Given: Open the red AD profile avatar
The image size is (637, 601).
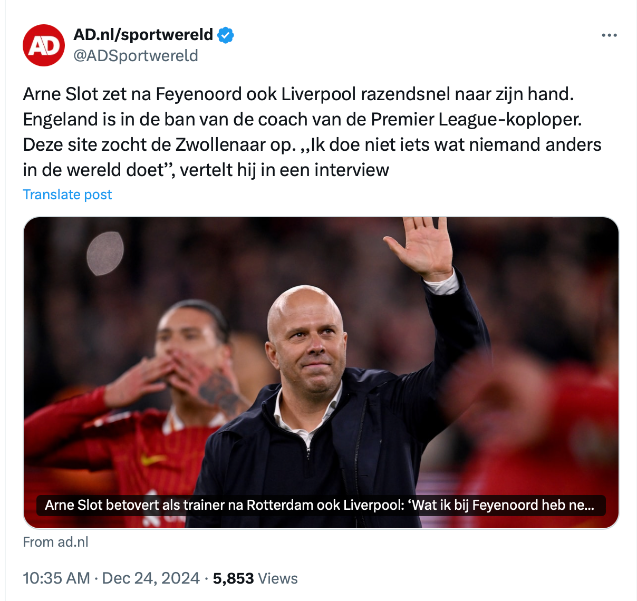Looking at the screenshot, I should click(43, 45).
